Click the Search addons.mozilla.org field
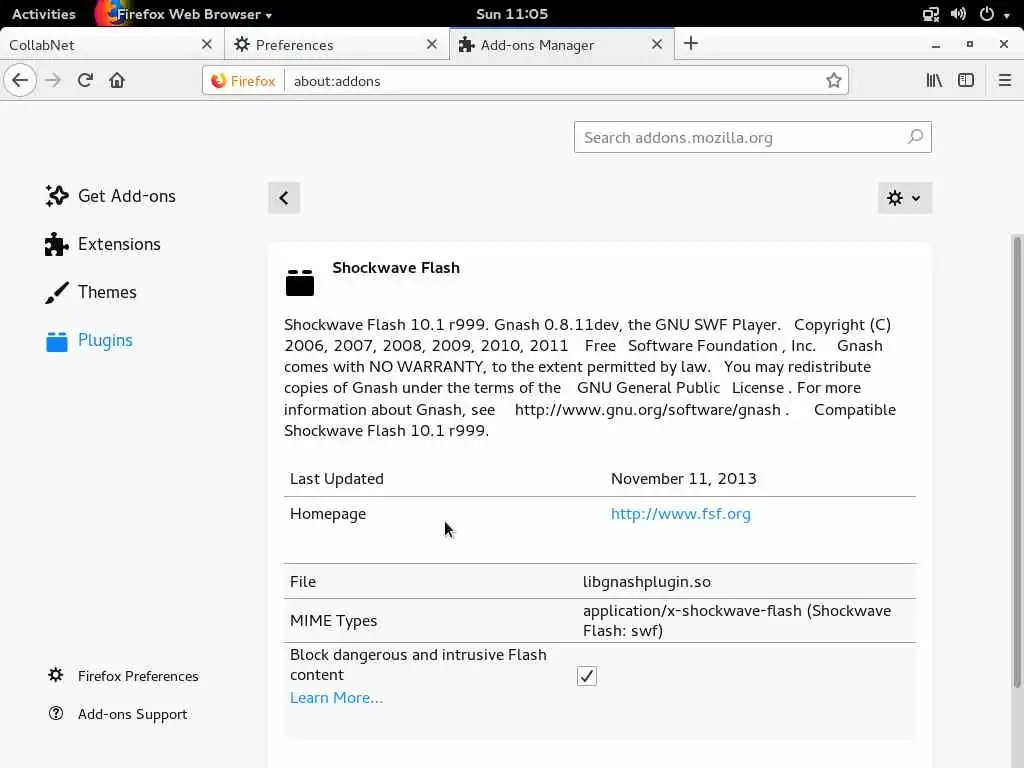The height and width of the screenshot is (768, 1024). pos(752,137)
